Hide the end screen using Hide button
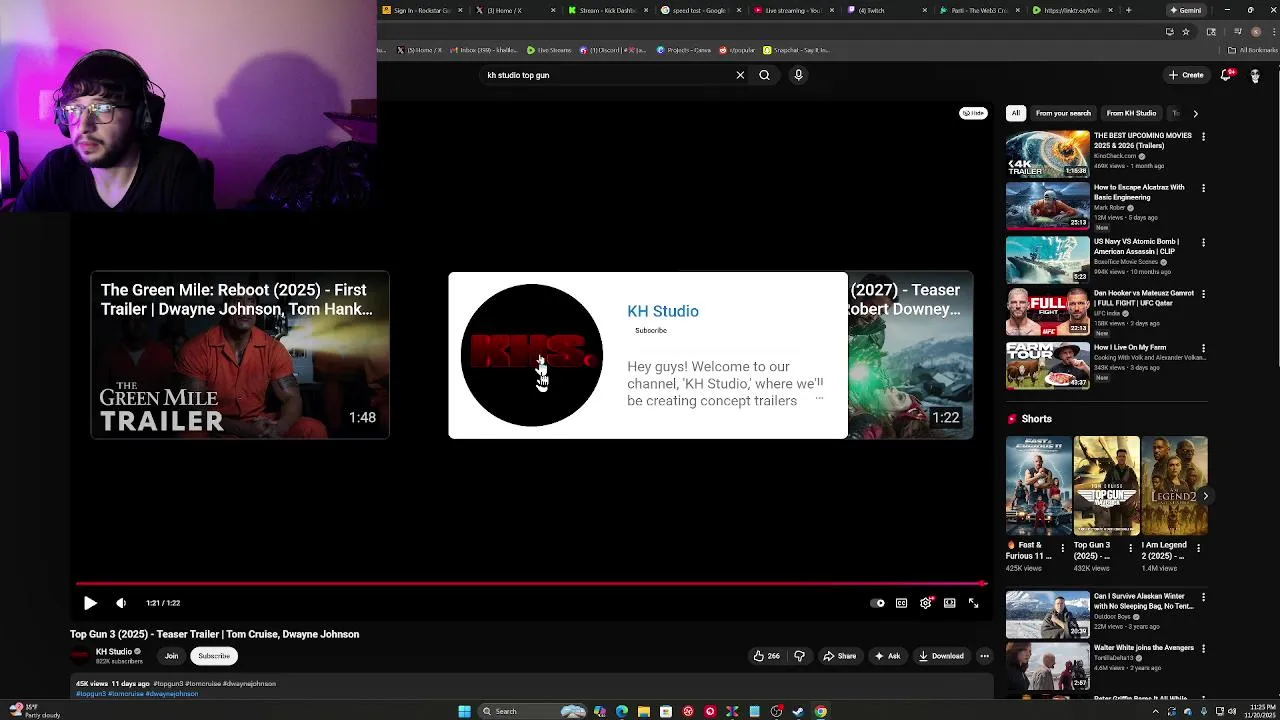This screenshot has width=1280, height=720. click(973, 113)
